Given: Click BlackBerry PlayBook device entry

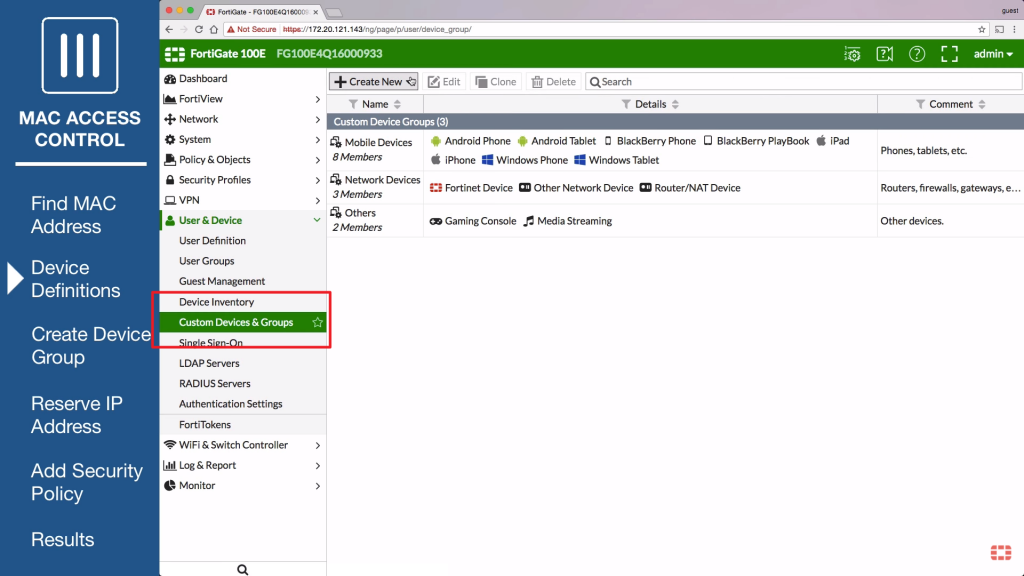Looking at the screenshot, I should coord(756,141).
